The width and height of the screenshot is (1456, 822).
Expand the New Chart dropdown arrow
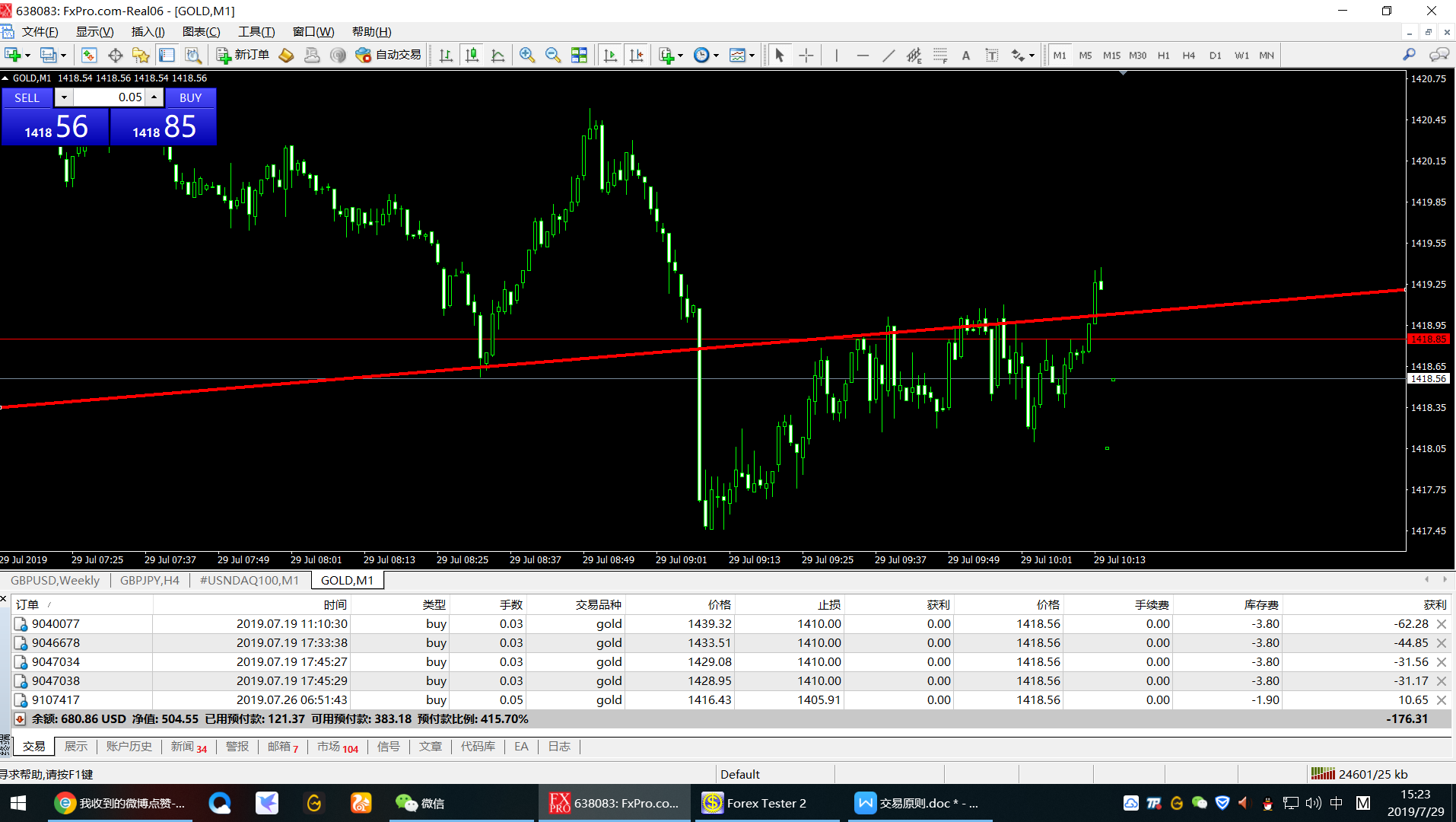[x=27, y=56]
